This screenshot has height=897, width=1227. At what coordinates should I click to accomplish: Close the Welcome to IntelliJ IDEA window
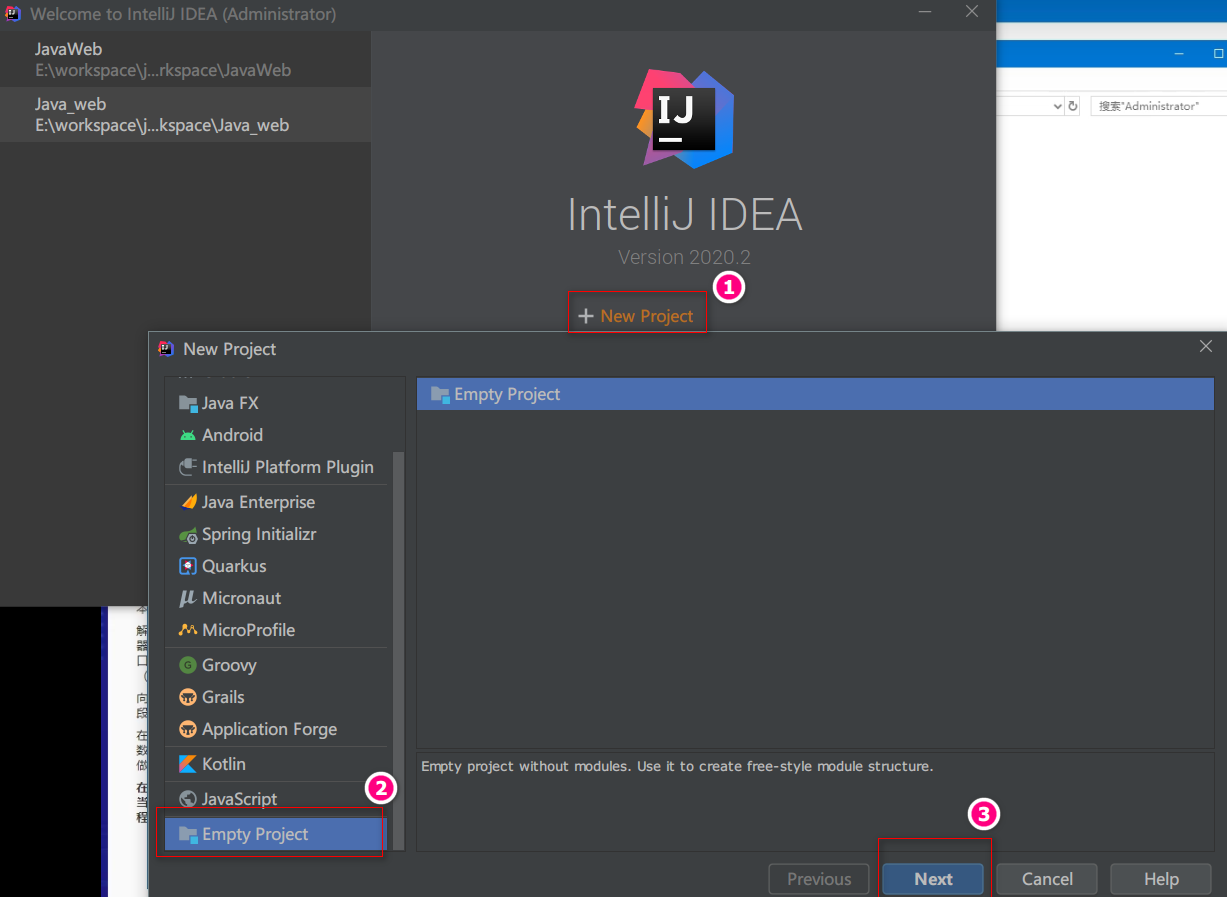[x=972, y=12]
